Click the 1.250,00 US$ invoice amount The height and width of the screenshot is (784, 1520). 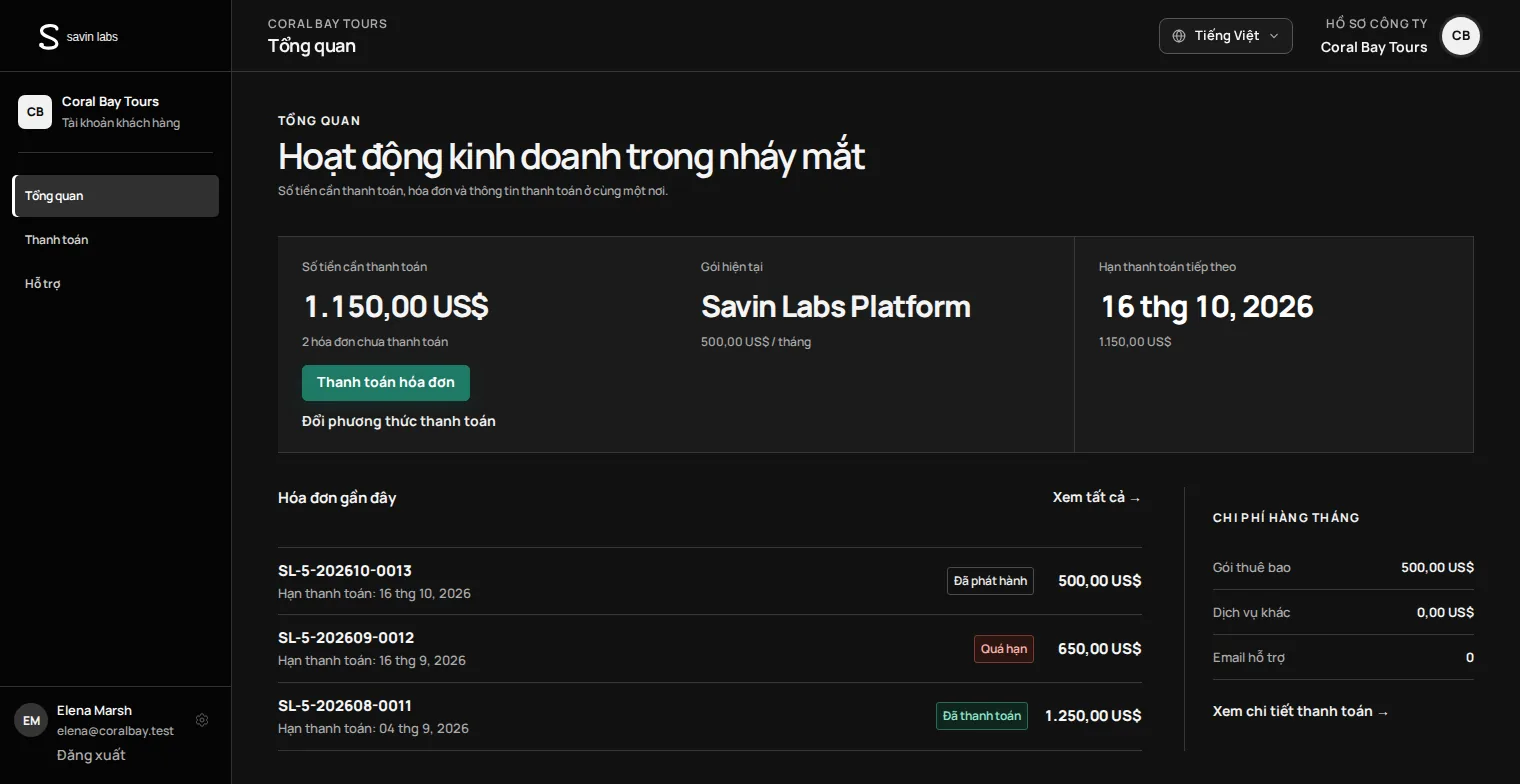(x=1093, y=716)
